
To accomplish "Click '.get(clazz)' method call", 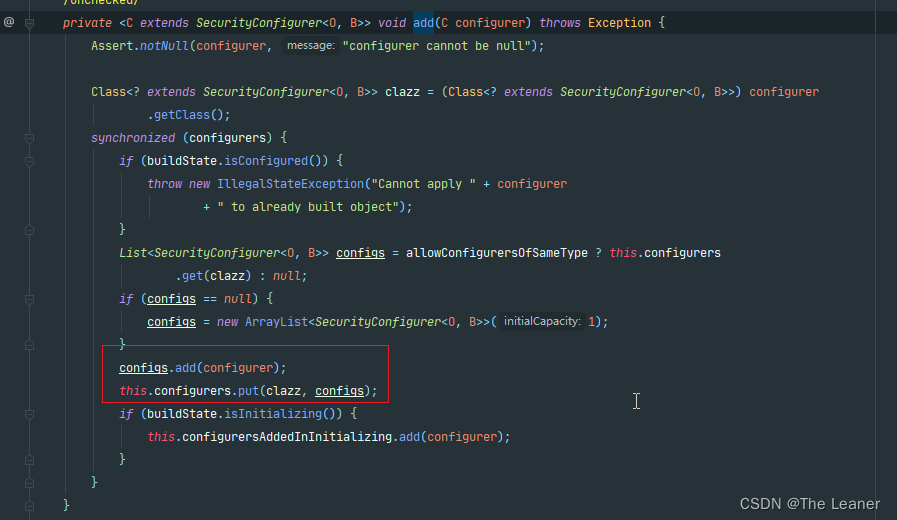I will (x=213, y=276).
